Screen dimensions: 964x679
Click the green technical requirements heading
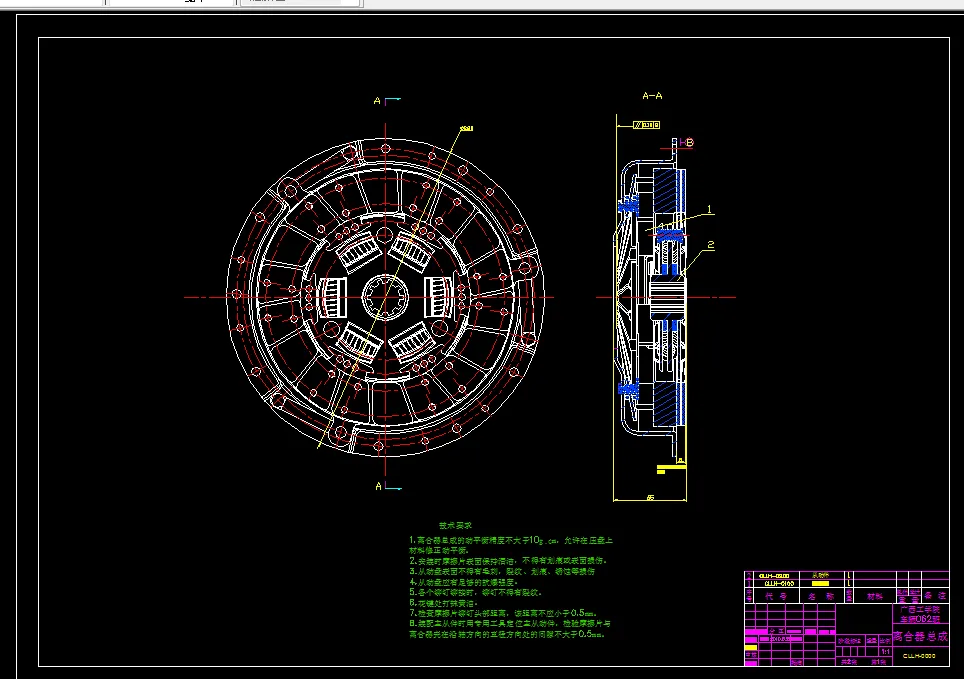tap(455, 525)
